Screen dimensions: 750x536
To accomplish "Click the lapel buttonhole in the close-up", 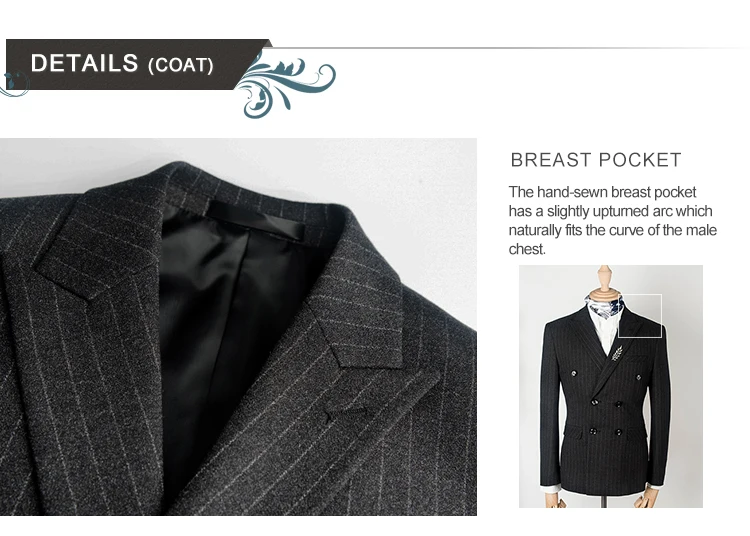I will coord(346,414).
